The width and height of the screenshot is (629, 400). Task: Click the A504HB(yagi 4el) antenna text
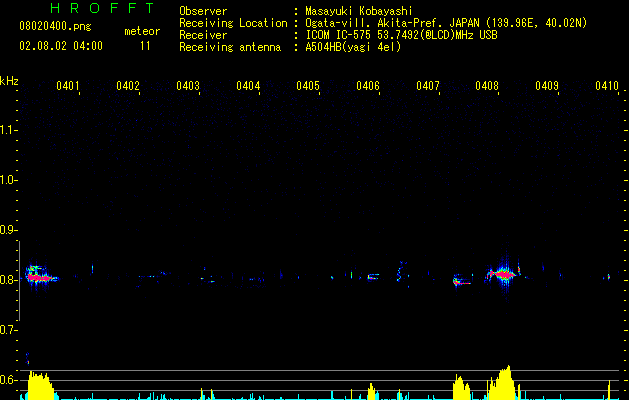353,47
